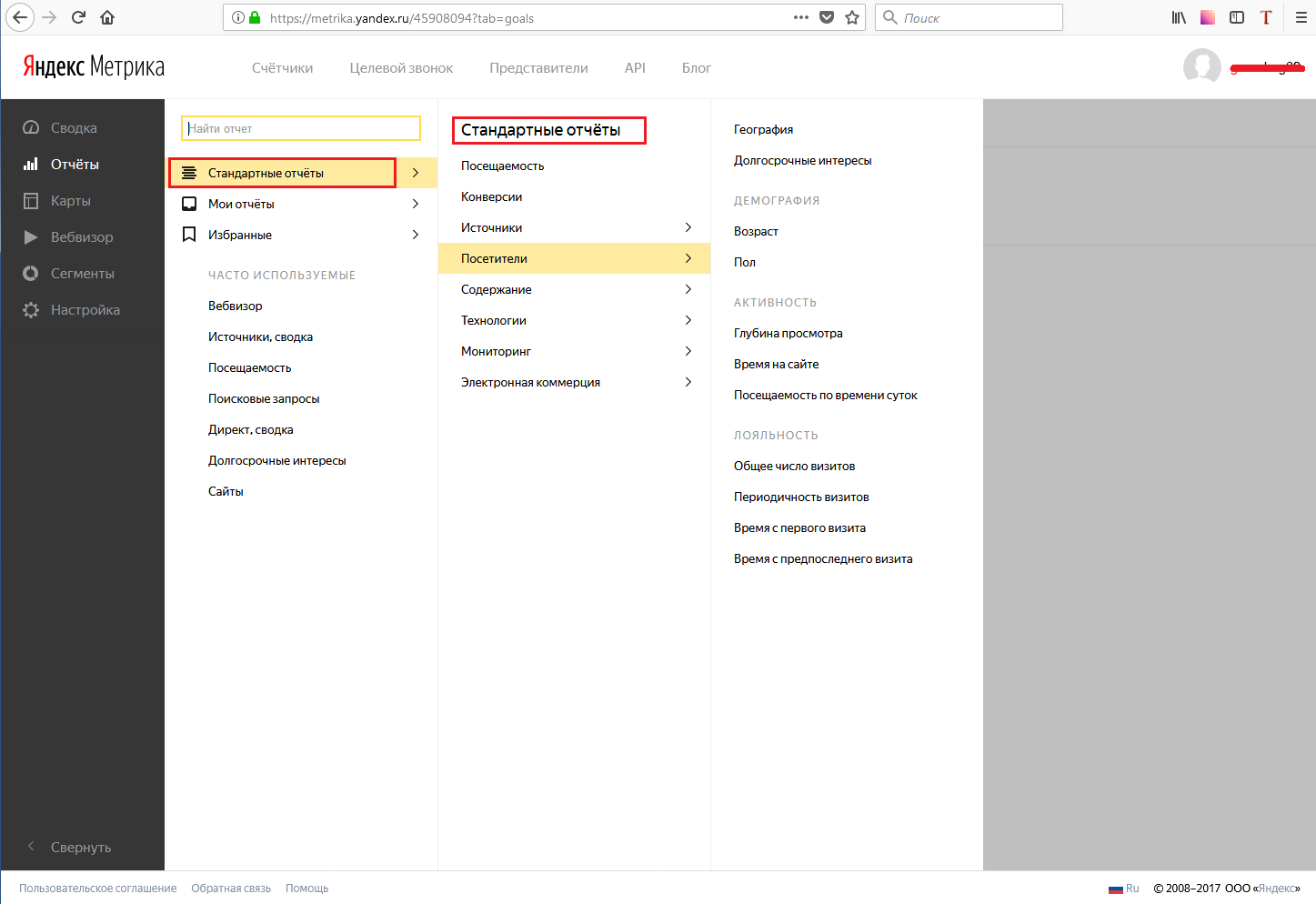Click the Сегменты ring icon
The image size is (1316, 904).
pos(31,273)
